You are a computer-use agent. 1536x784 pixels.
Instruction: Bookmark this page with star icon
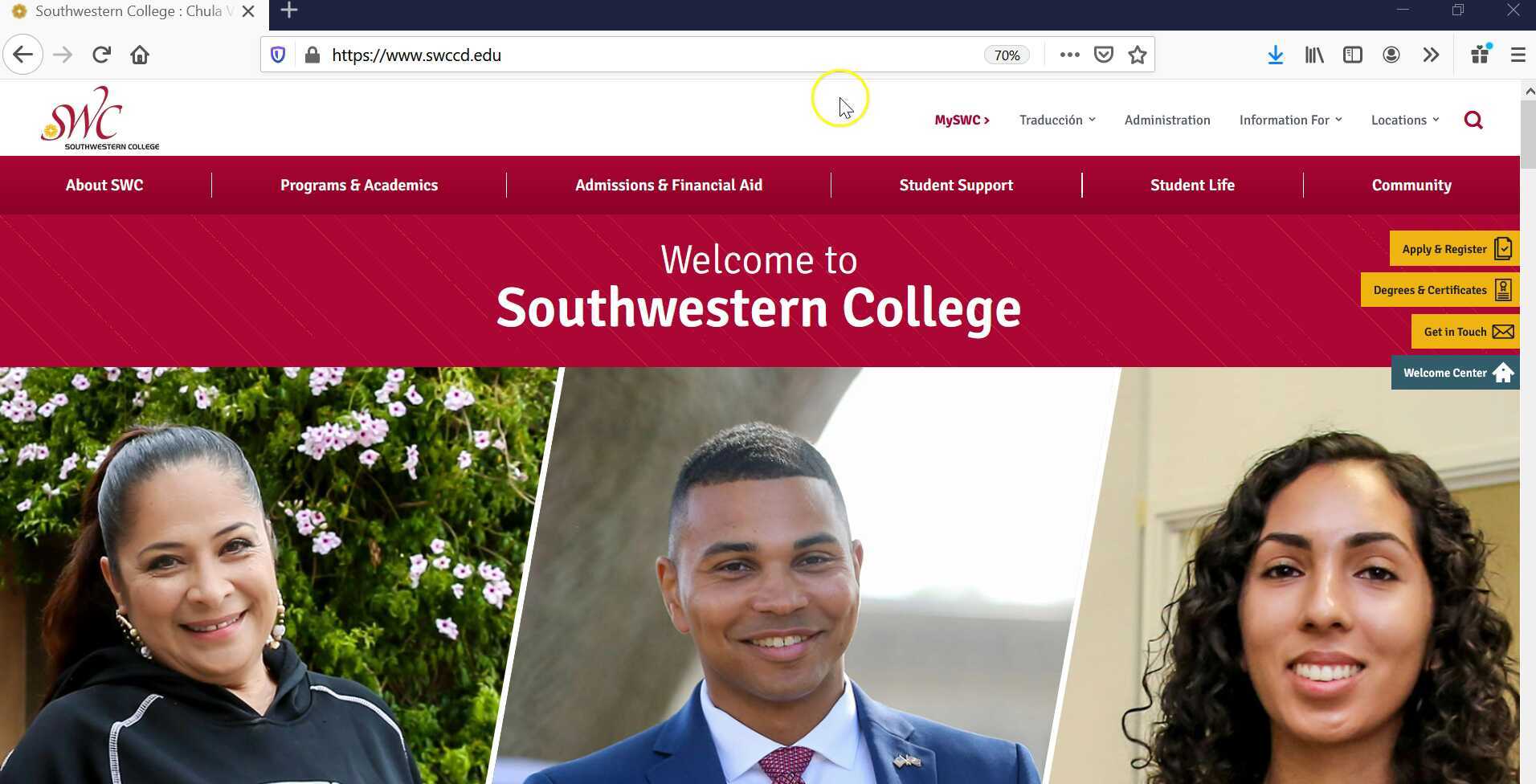[1138, 55]
